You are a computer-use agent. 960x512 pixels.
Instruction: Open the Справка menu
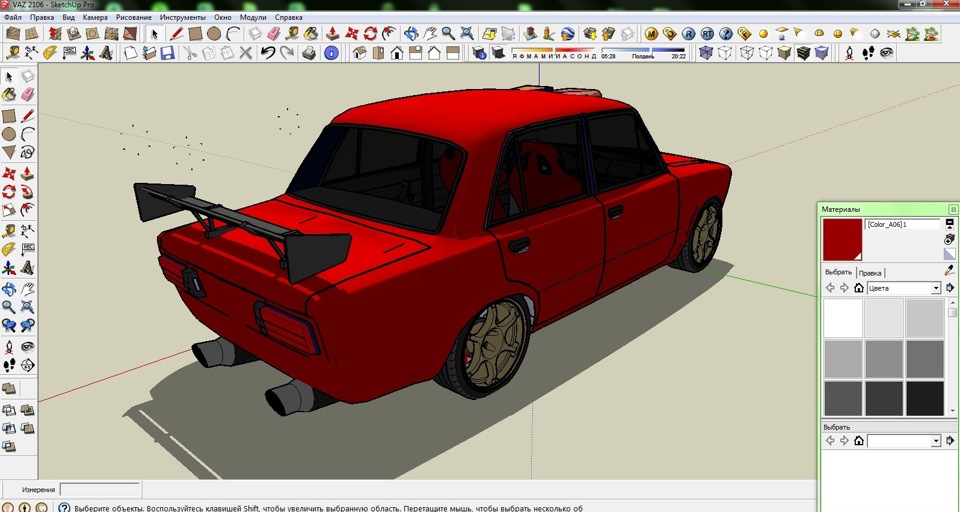288,17
